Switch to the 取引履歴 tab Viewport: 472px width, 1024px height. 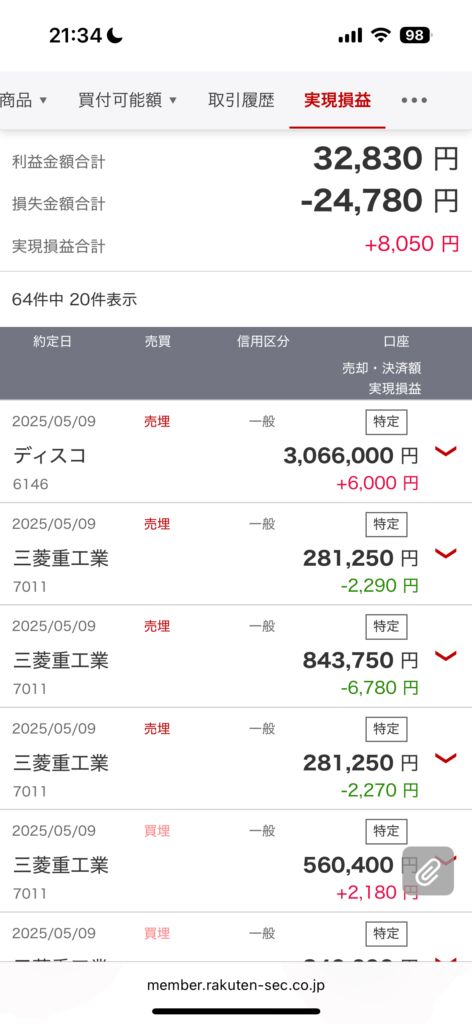241,101
